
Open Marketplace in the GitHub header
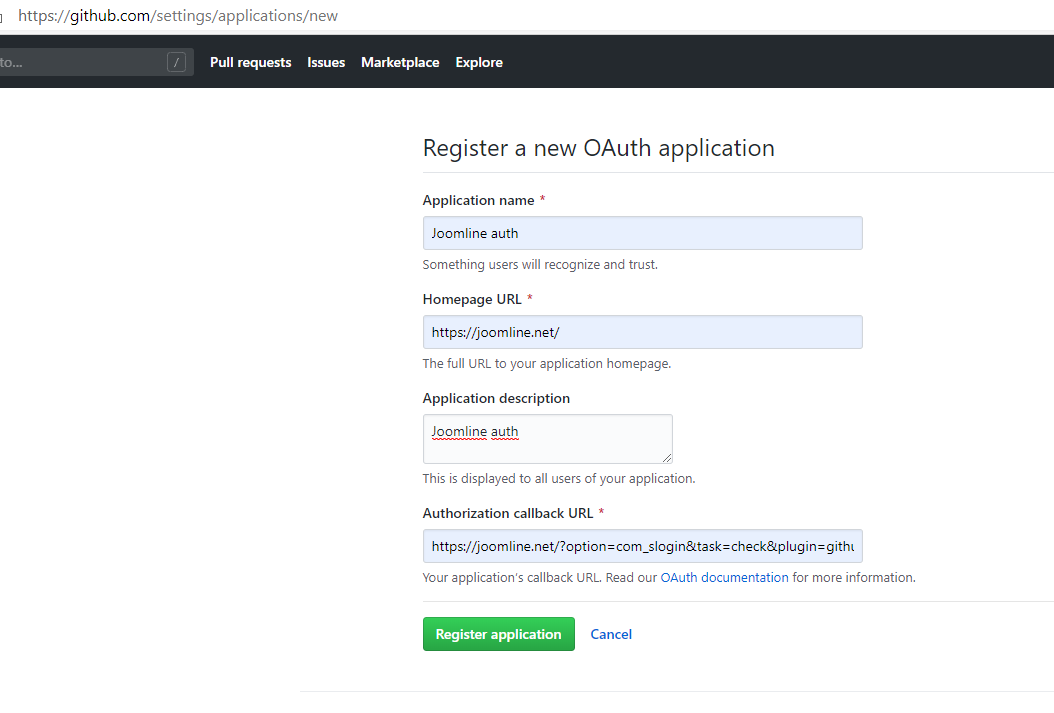[400, 62]
